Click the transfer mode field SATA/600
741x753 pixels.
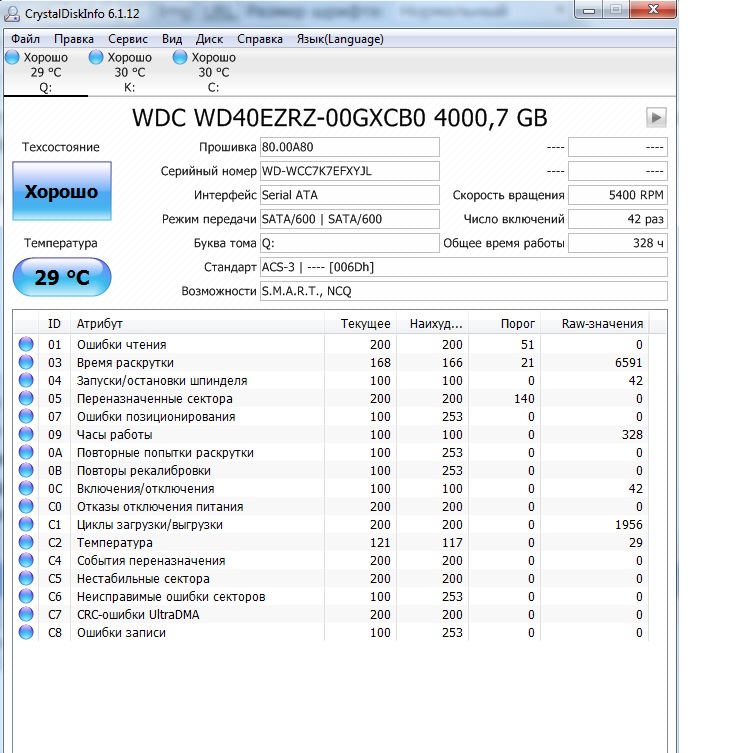coord(350,219)
